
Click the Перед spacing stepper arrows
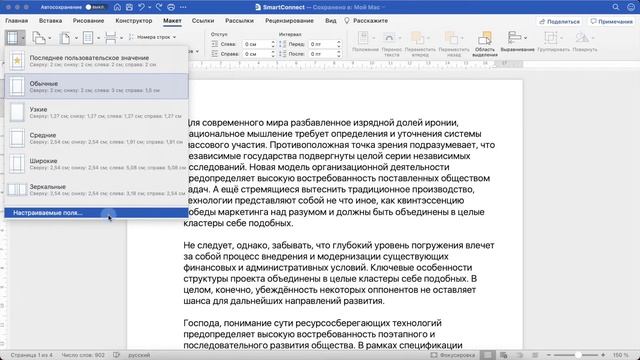pyautogui.click(x=339, y=44)
